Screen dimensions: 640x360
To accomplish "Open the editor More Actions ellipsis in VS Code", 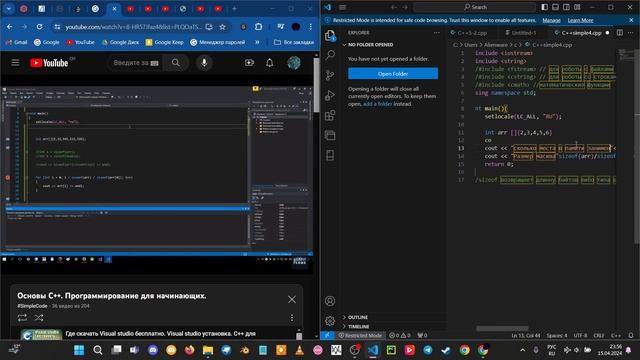I will (x=631, y=33).
